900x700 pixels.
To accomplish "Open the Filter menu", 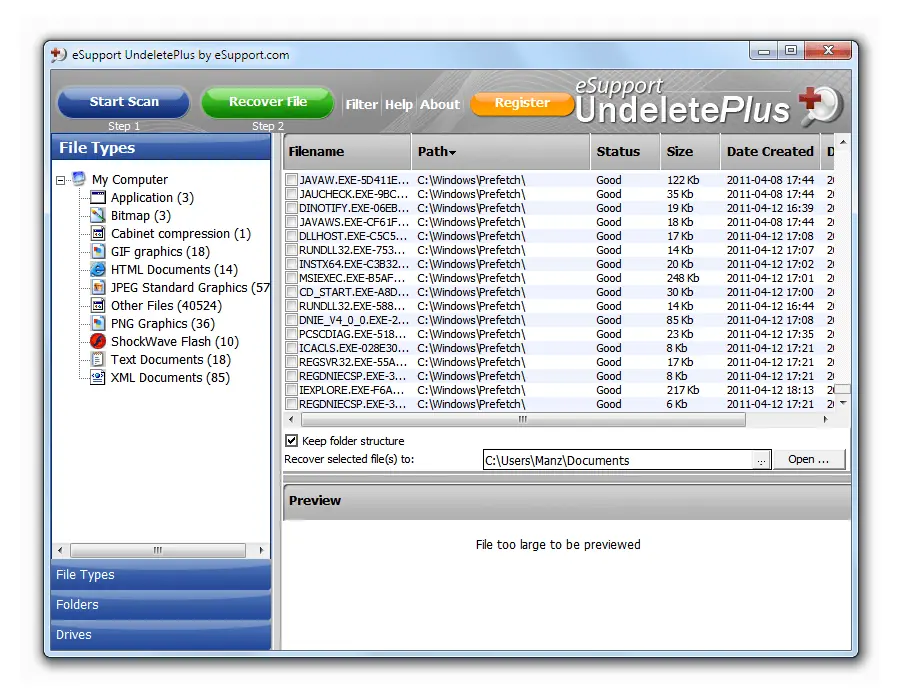I will 361,104.
